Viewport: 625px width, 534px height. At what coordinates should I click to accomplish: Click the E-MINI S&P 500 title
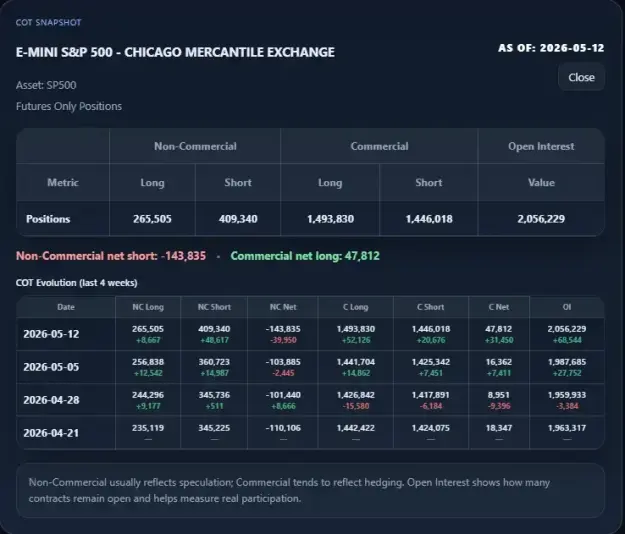pyautogui.click(x=175, y=52)
